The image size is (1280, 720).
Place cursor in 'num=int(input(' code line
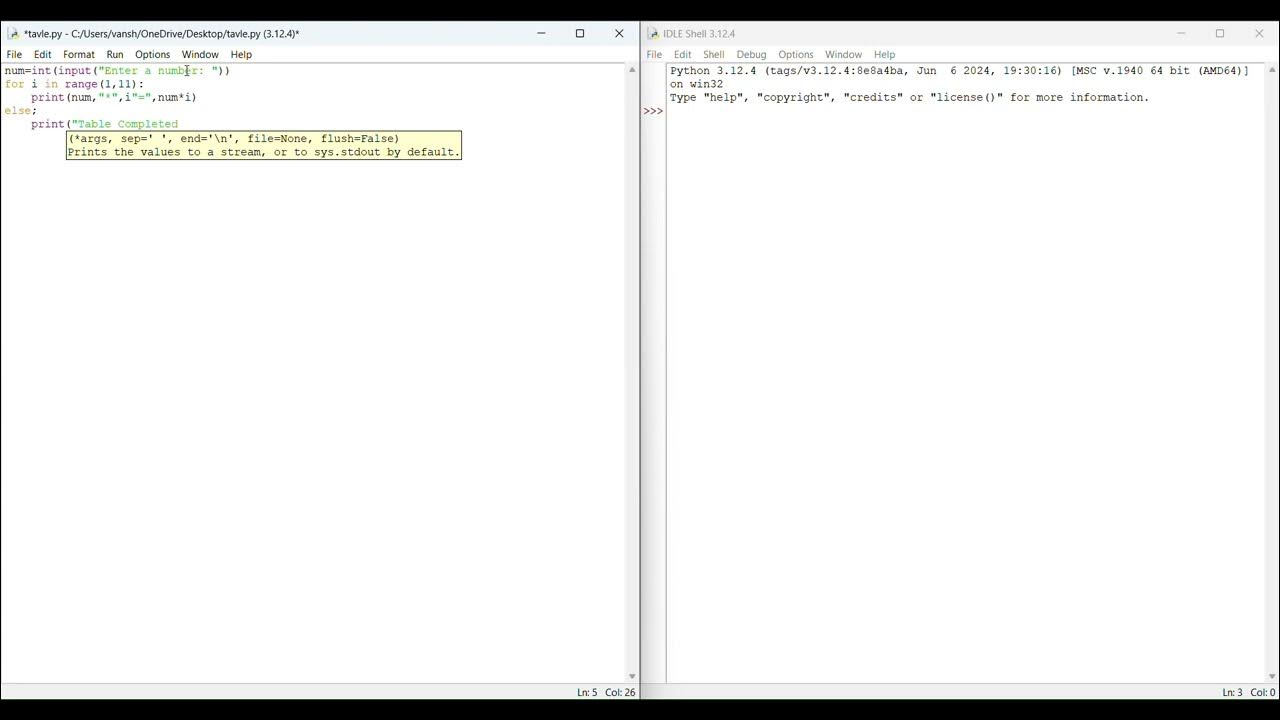[117, 71]
